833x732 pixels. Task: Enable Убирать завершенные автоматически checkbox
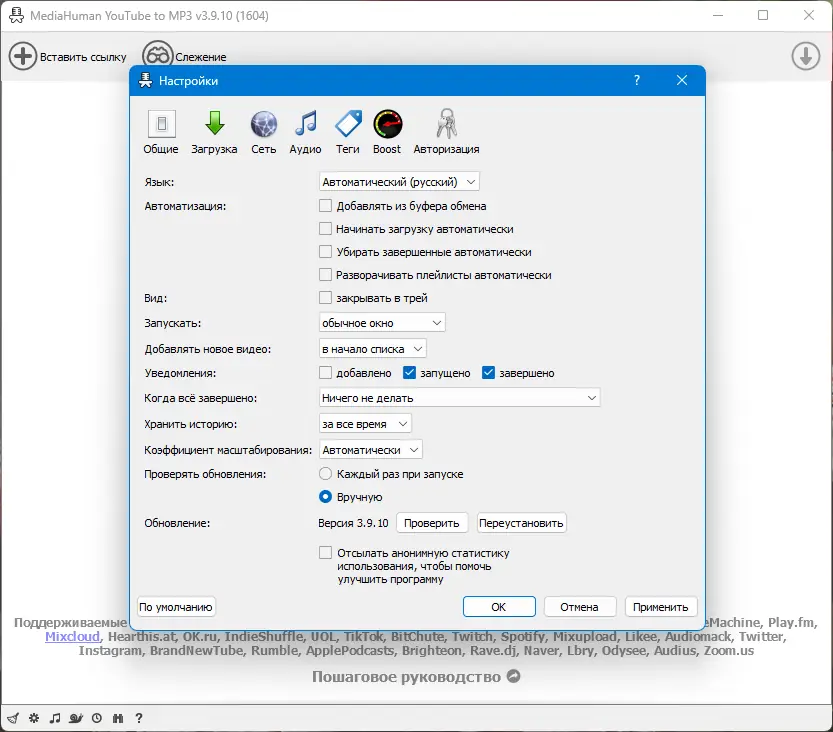click(325, 252)
